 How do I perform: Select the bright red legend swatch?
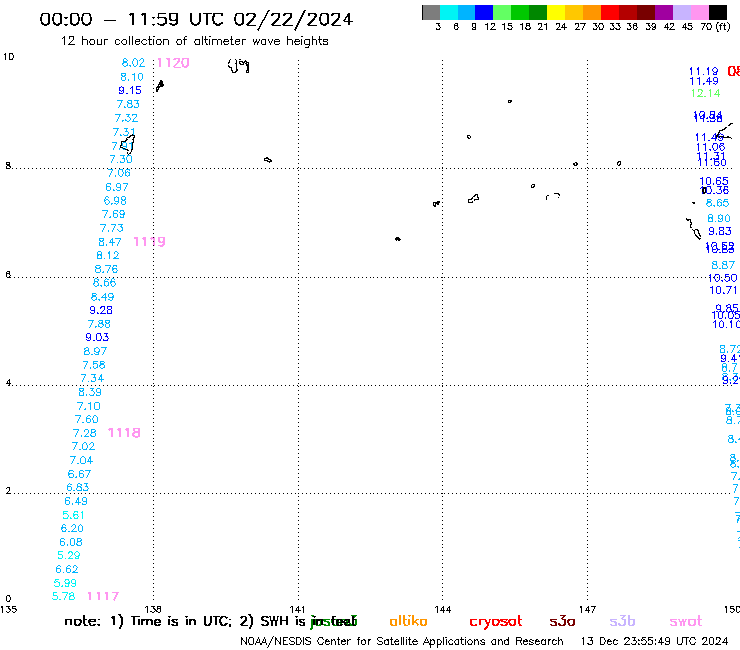609,12
